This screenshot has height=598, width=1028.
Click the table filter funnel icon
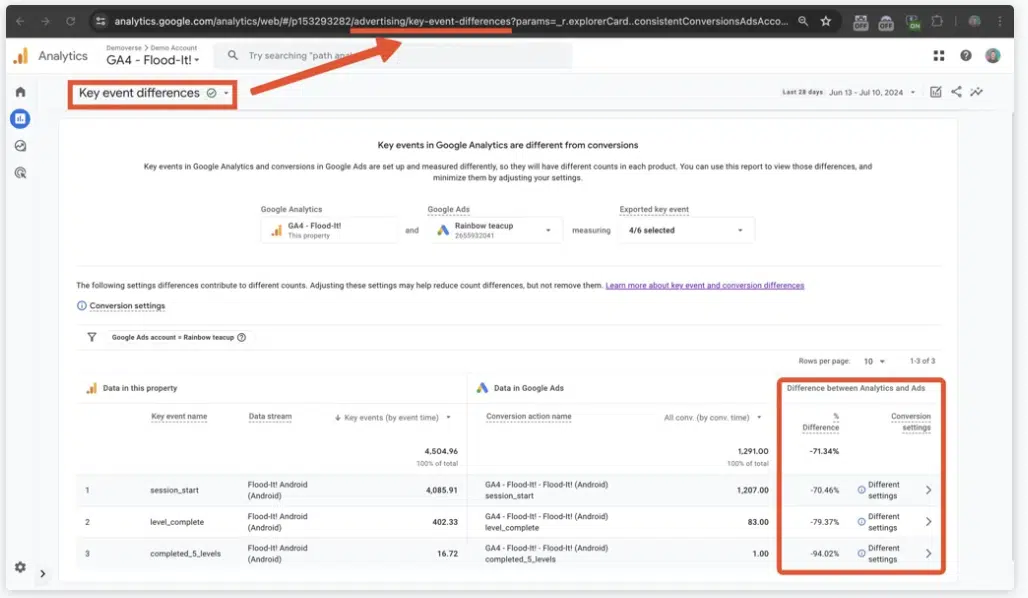tap(92, 338)
